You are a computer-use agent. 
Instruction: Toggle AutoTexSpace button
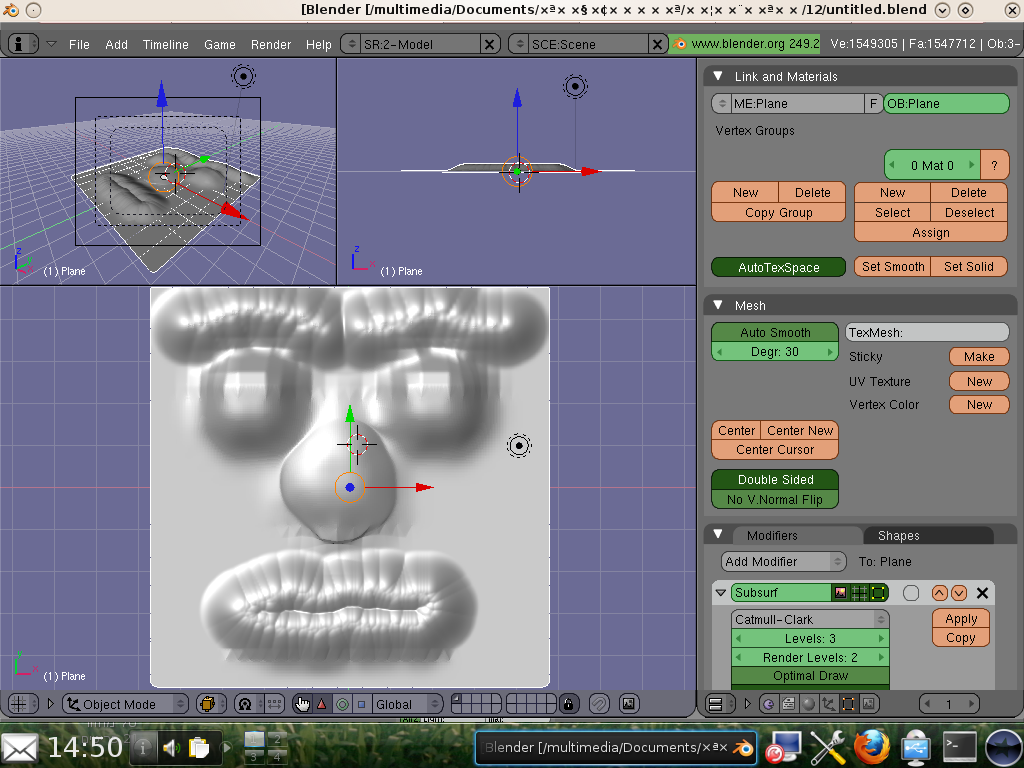coord(778,267)
